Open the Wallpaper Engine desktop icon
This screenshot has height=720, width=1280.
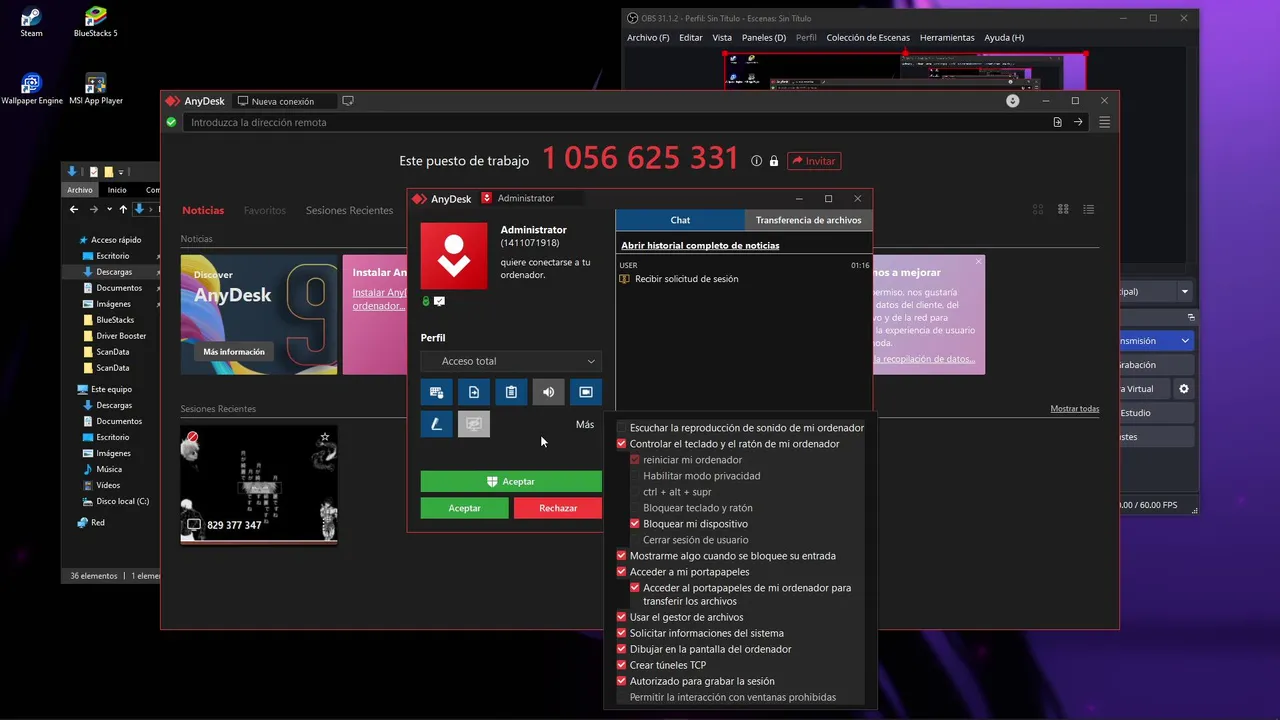pos(32,89)
